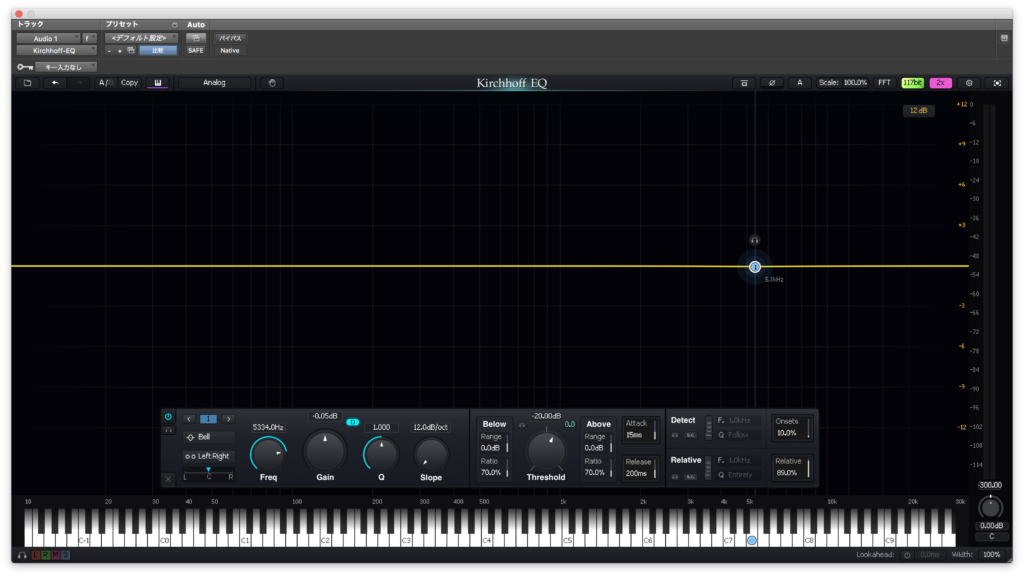The image size is (1024, 577).
Task: Click the Detect row headphones icon
Action: point(675,435)
